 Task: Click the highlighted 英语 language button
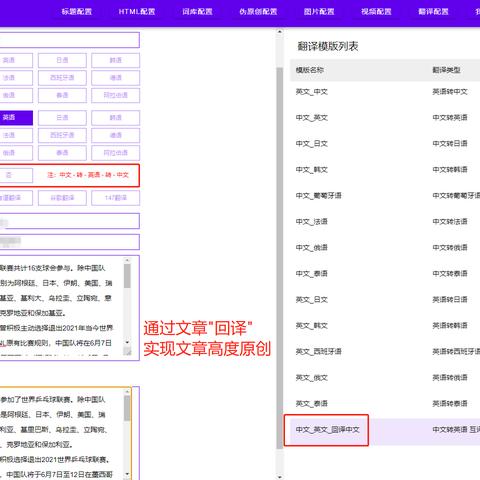tap(16, 118)
